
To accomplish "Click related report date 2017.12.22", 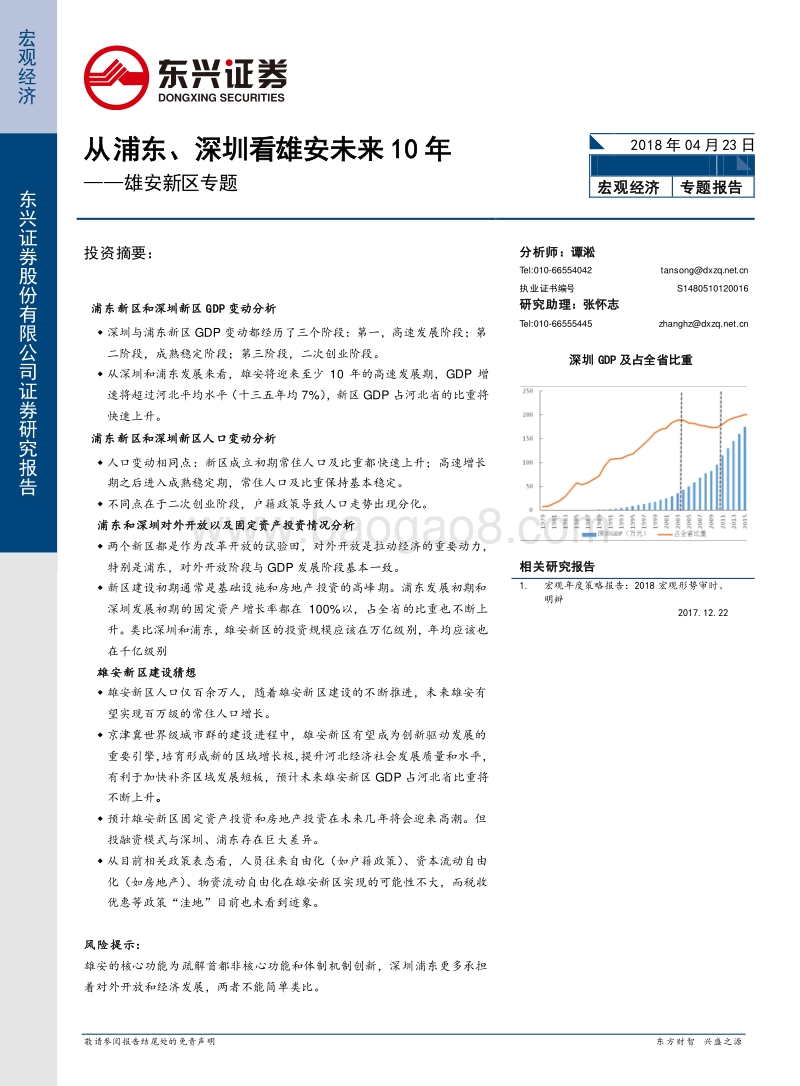I will [x=702, y=612].
